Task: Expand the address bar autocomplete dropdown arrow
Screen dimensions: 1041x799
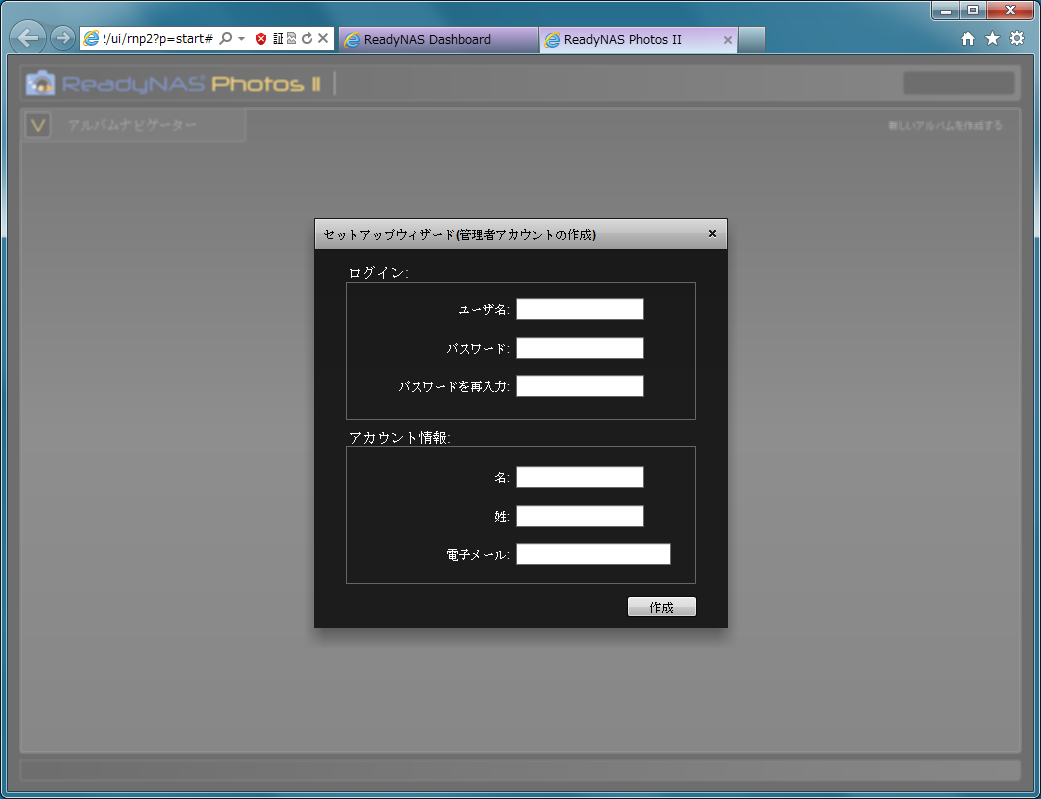Action: [242, 39]
